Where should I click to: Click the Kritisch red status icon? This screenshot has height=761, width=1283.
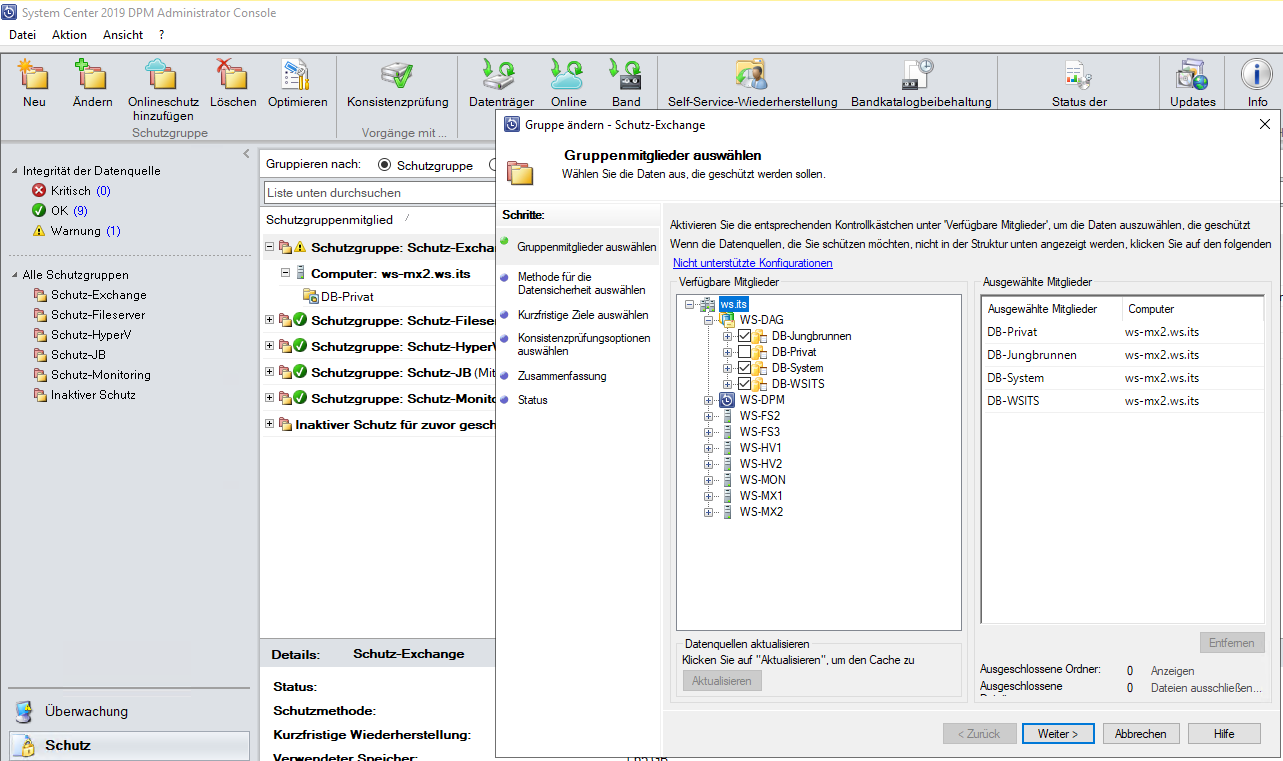[39, 191]
